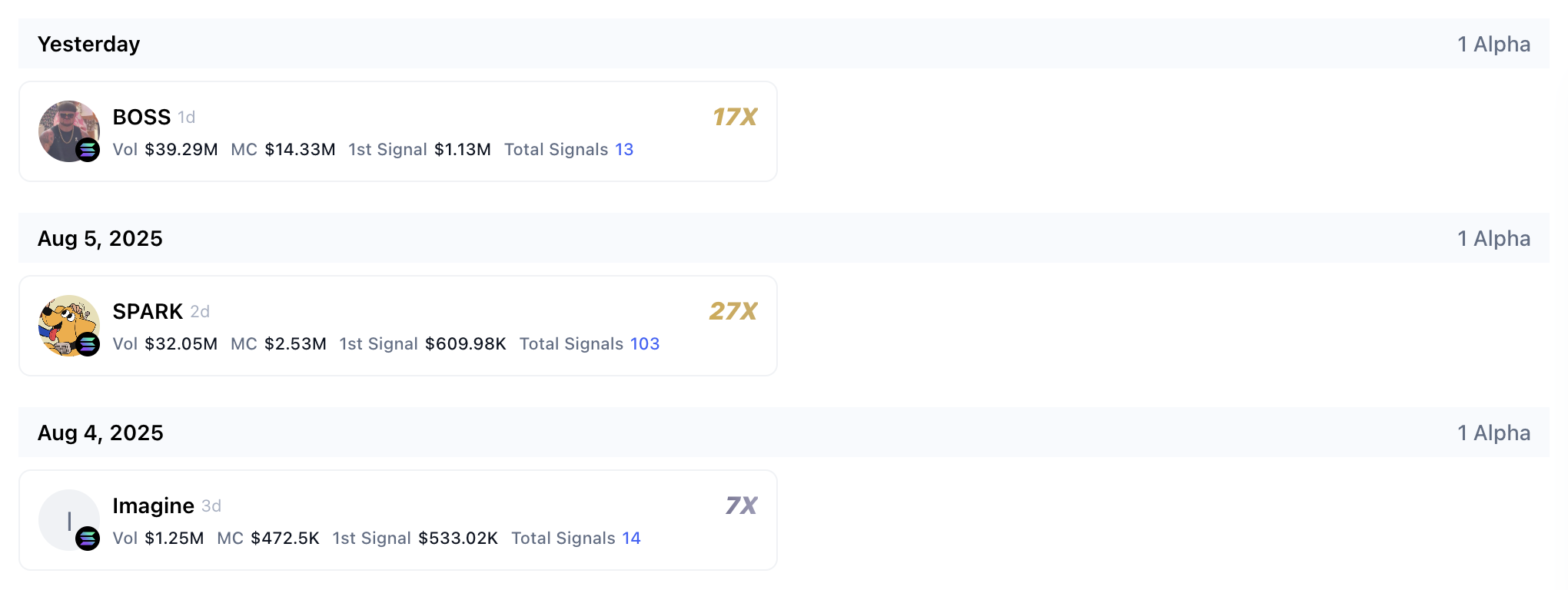The image size is (1568, 590).
Task: Click the 1 Alpha label beside Yesterday
Action: tap(1493, 44)
